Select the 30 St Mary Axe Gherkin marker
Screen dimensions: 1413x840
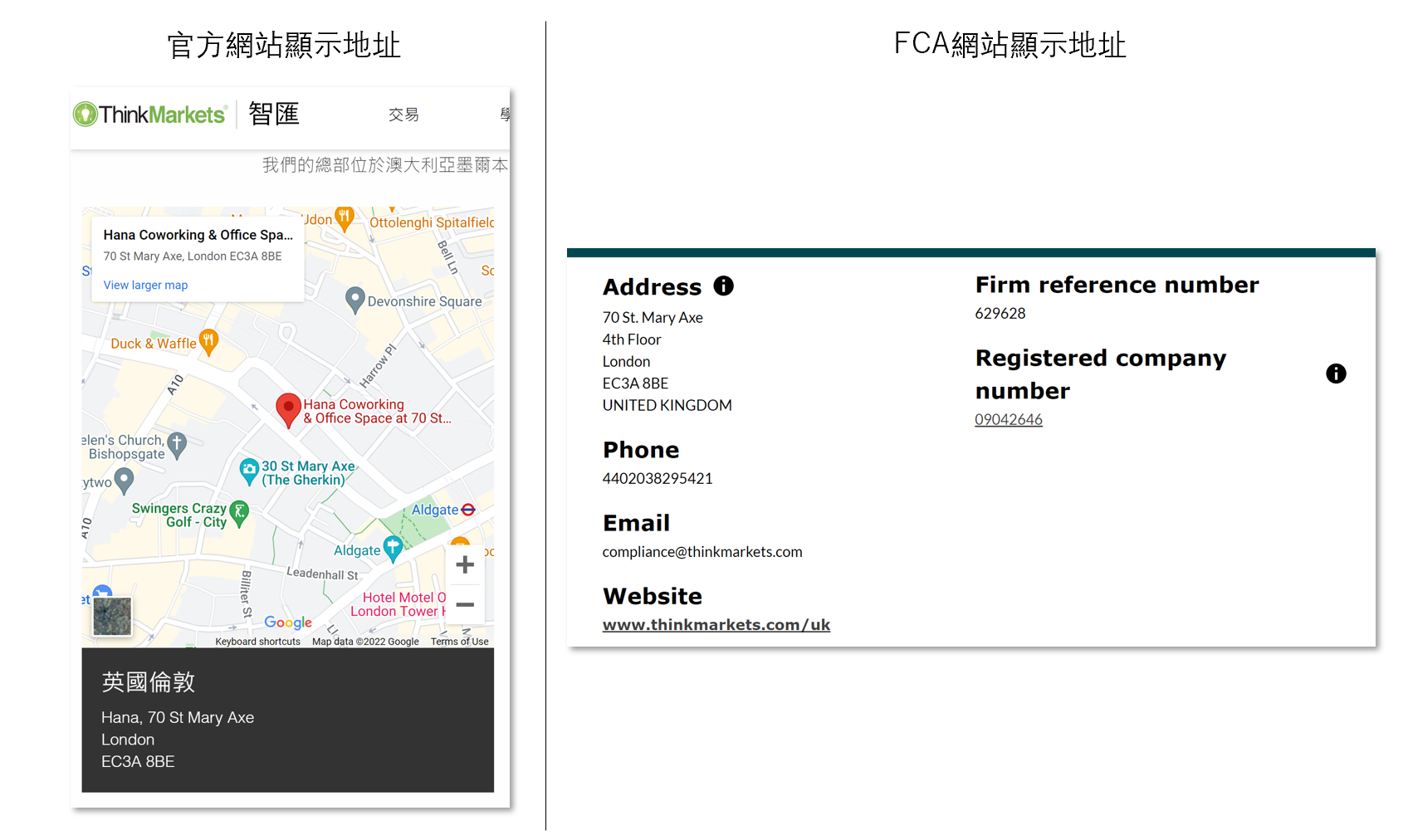click(x=249, y=471)
